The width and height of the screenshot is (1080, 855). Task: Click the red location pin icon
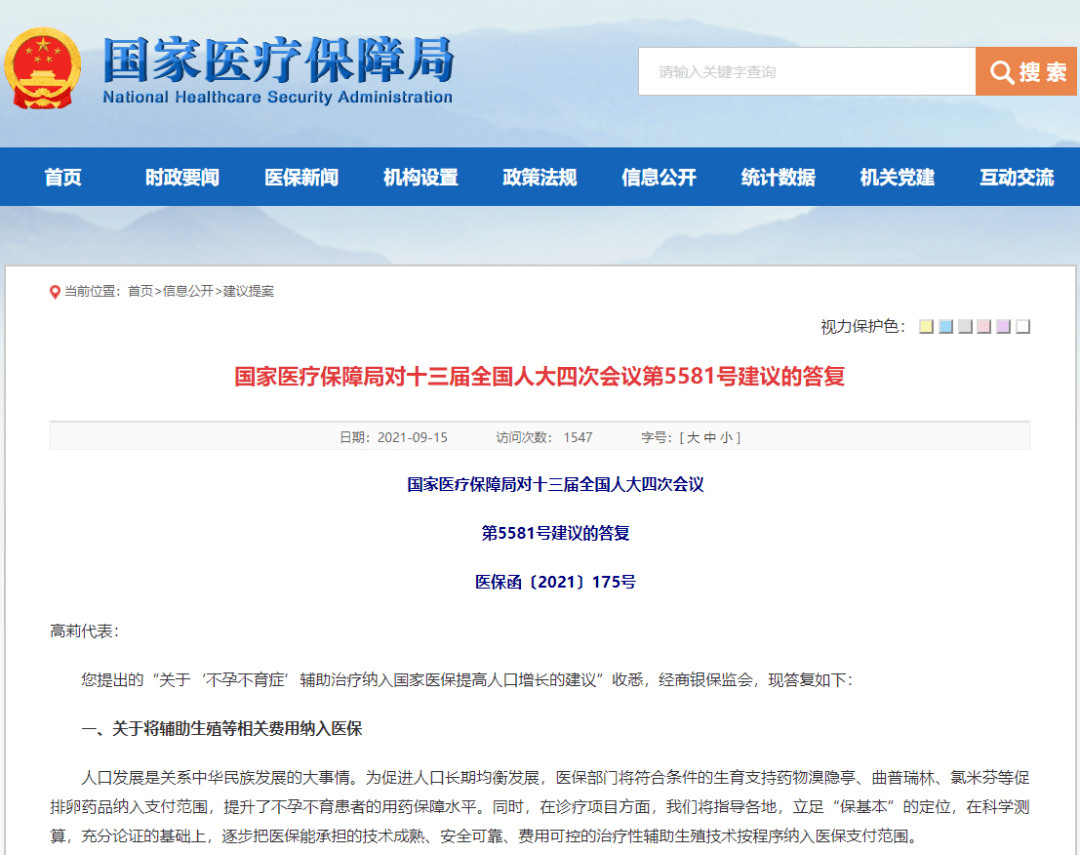[x=55, y=292]
